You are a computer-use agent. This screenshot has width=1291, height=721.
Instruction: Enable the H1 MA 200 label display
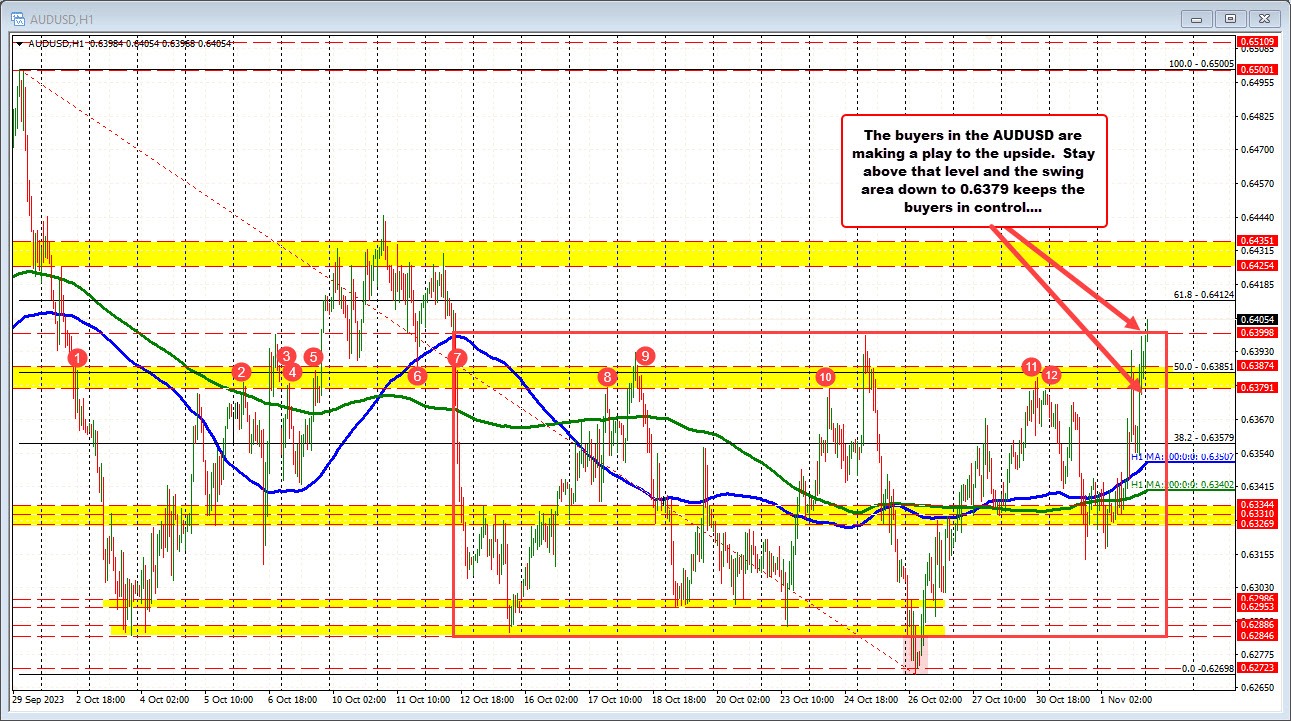1180,458
